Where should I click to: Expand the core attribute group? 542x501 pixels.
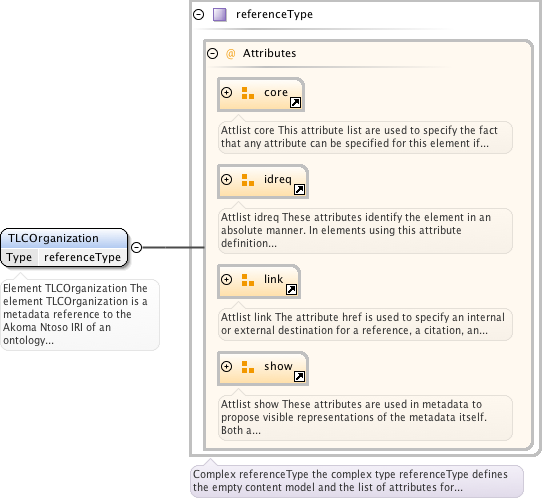pyautogui.click(x=226, y=92)
